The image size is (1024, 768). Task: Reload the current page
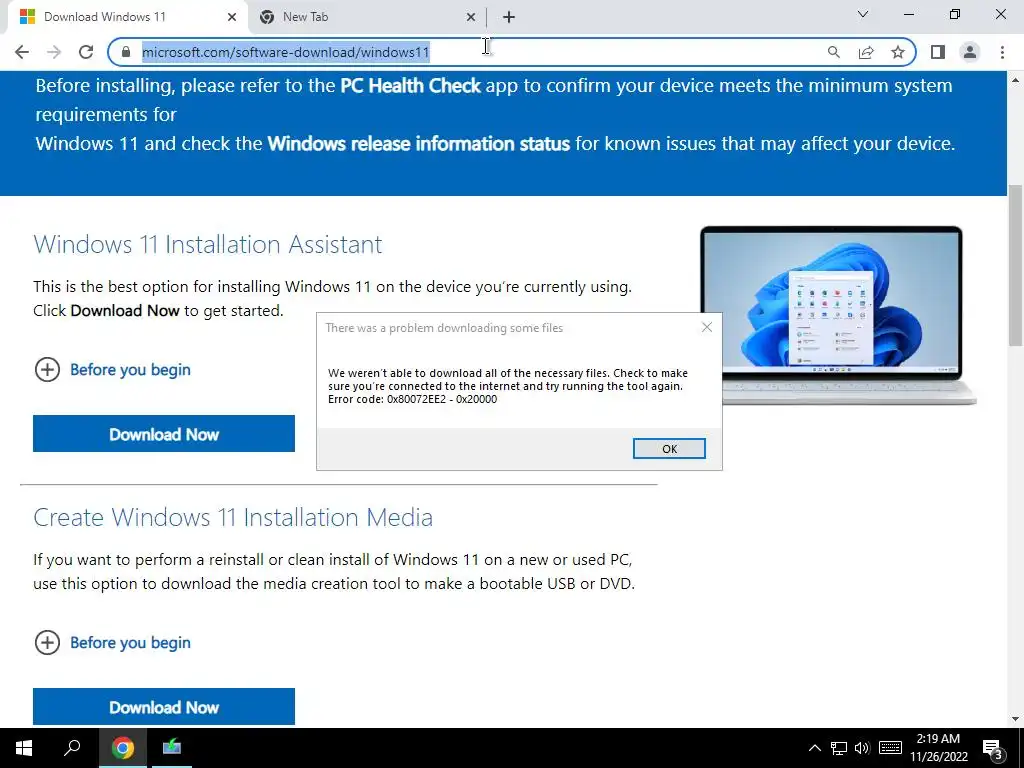pyautogui.click(x=86, y=52)
